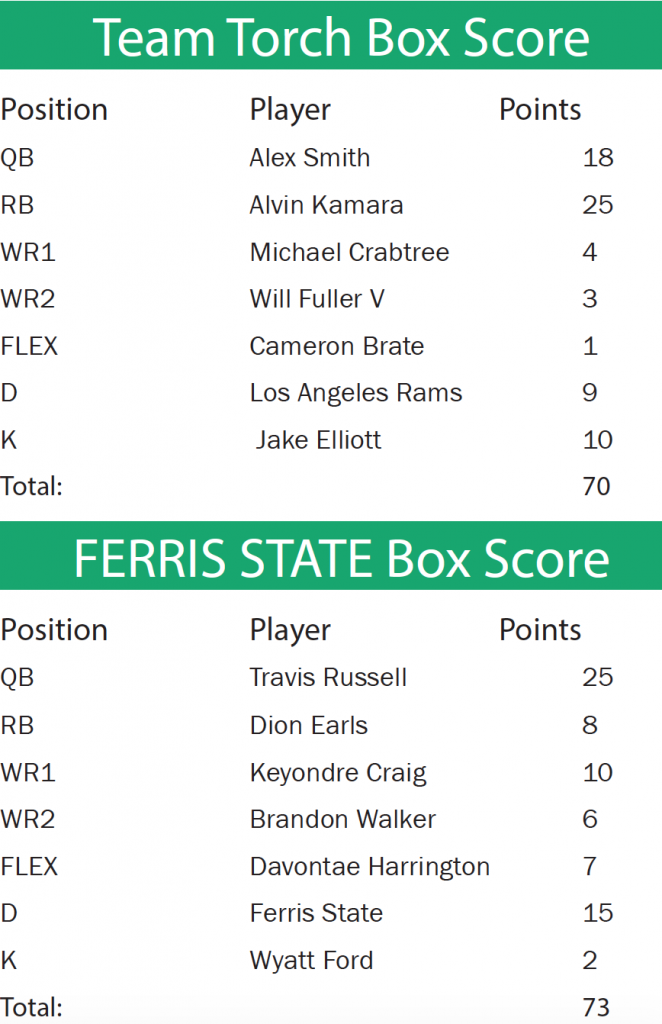Click Team Torch's total score of 70

(x=597, y=487)
